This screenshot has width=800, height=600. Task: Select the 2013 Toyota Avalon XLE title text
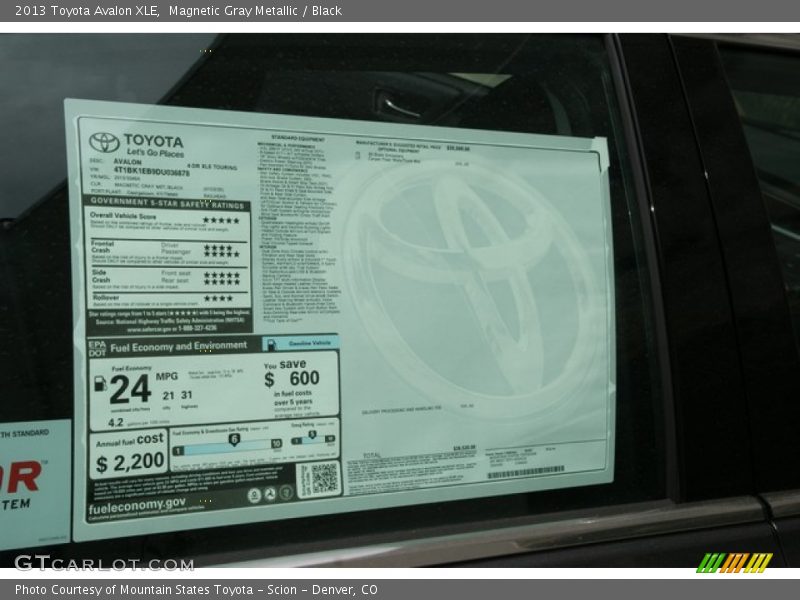point(85,12)
